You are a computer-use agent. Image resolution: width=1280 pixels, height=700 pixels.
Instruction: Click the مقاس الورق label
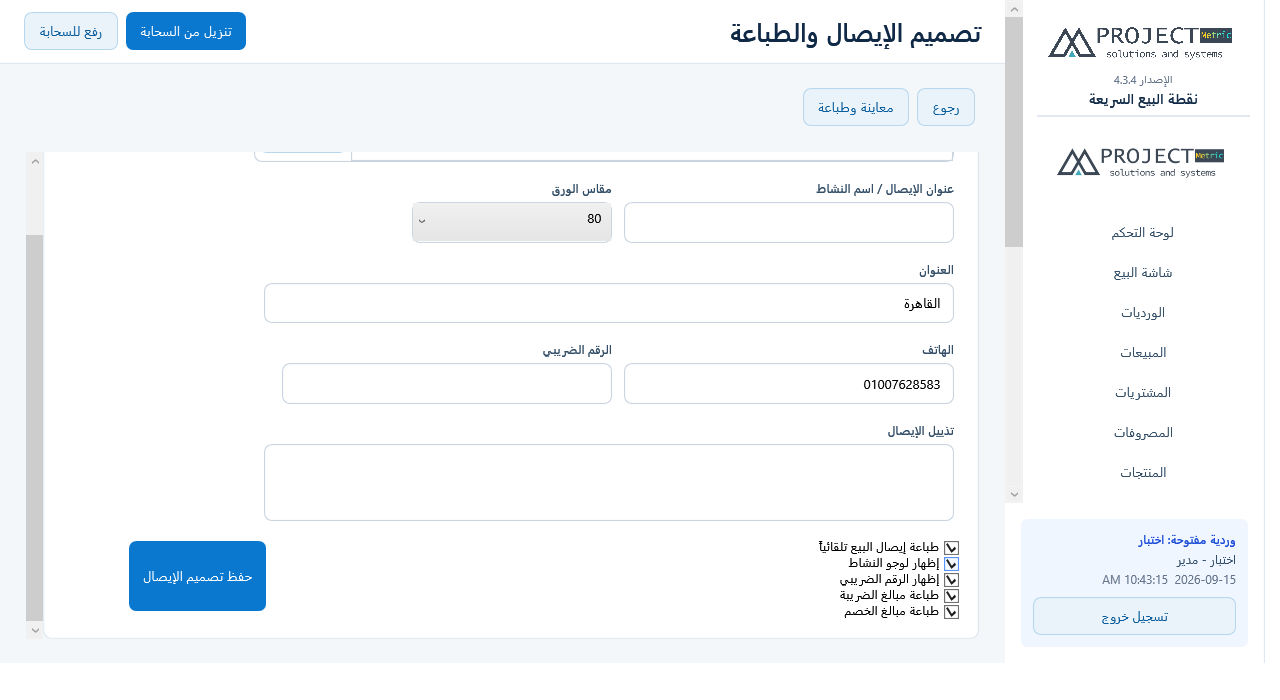pos(582,189)
